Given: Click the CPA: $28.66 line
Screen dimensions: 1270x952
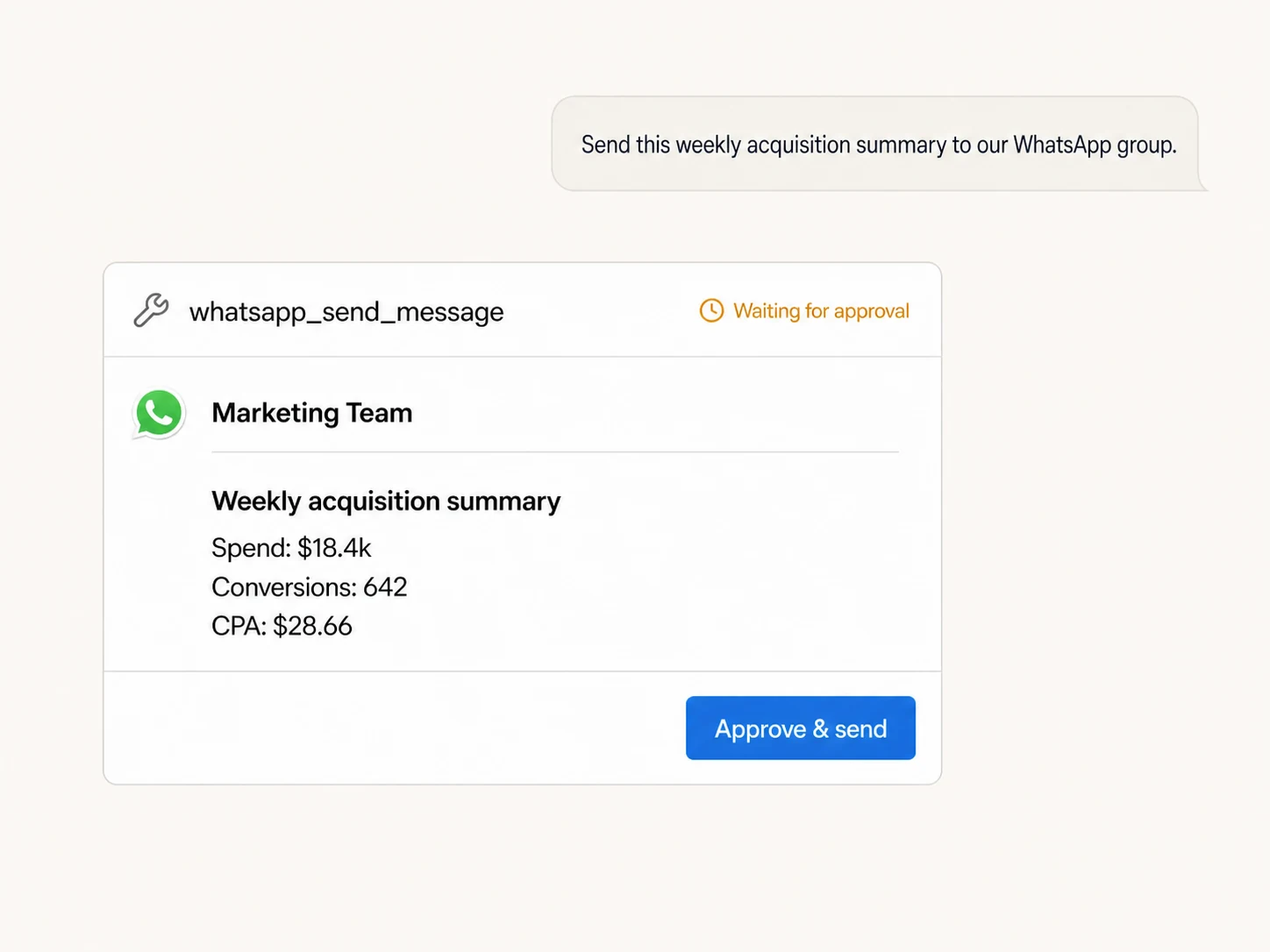Looking at the screenshot, I should pos(282,626).
